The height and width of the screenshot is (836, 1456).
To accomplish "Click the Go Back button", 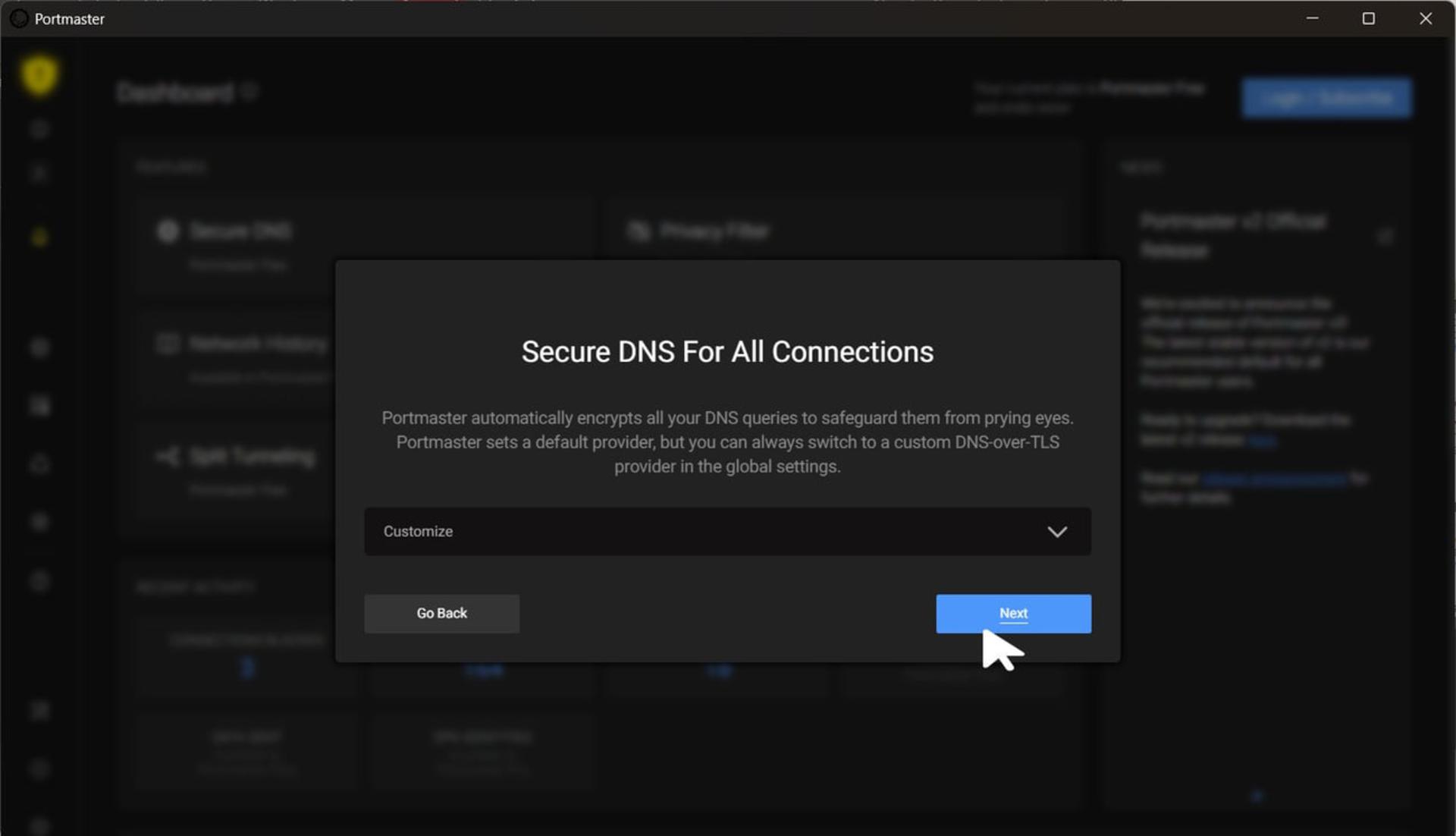I will [441, 613].
